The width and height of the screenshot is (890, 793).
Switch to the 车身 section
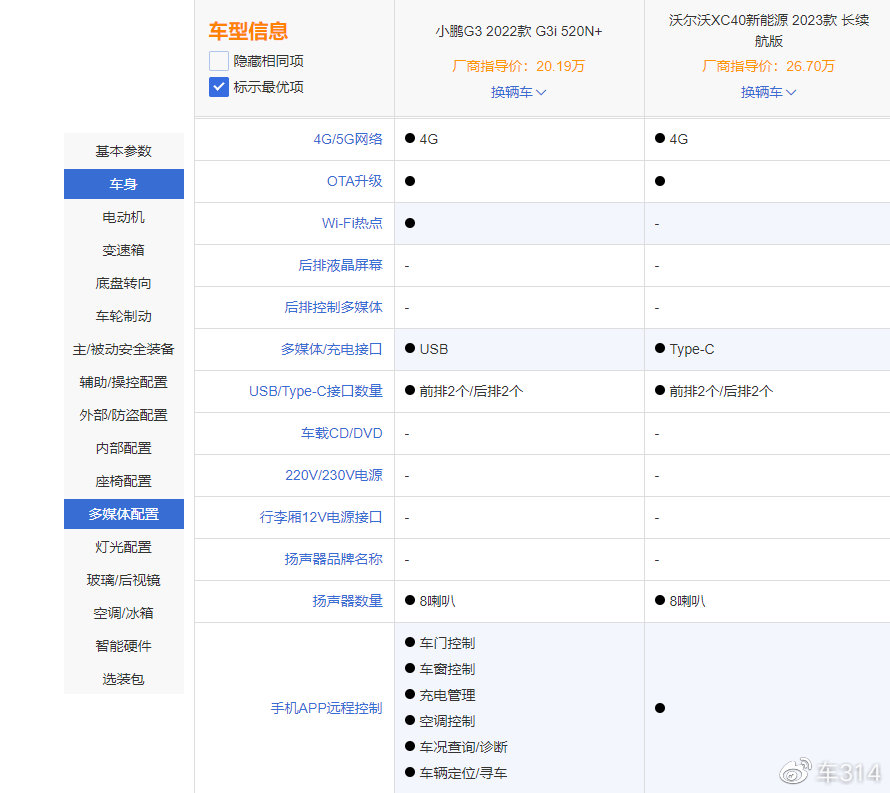coord(123,183)
